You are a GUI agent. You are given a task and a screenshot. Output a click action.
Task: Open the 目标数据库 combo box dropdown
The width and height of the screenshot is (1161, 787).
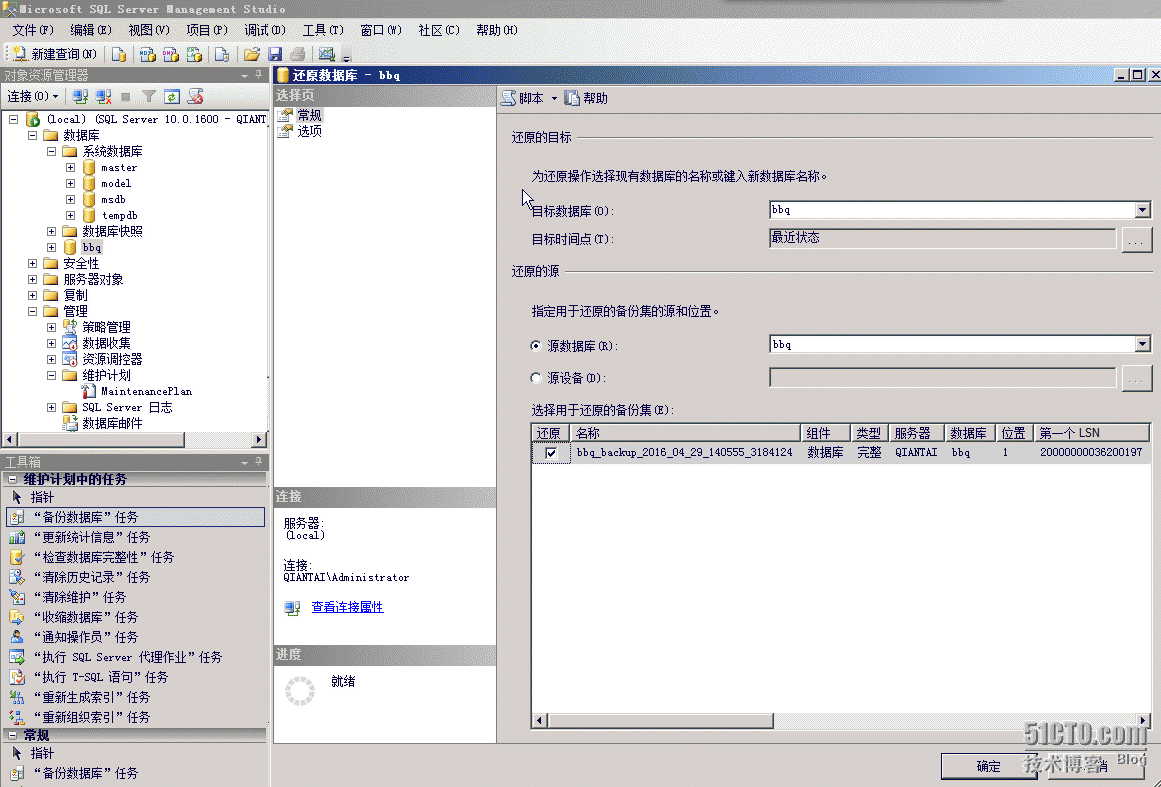[x=1142, y=210]
